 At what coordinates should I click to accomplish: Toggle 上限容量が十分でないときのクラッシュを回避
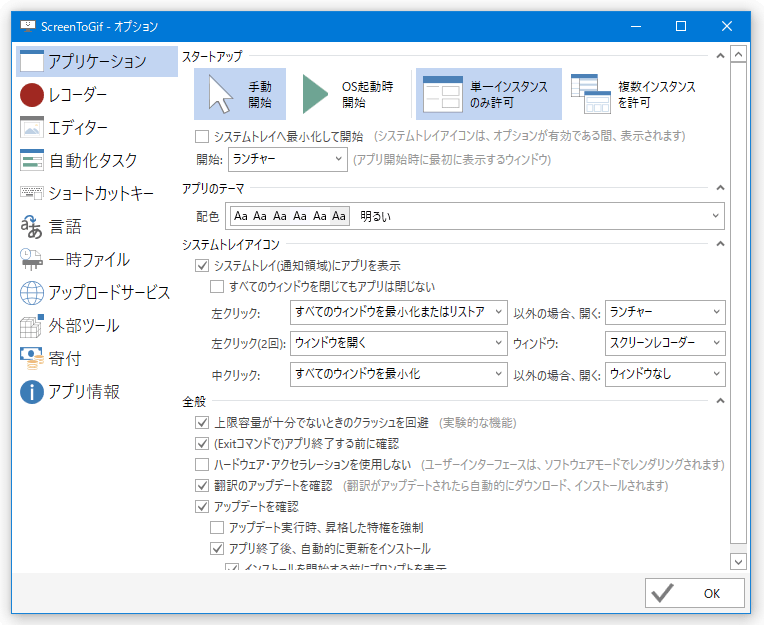pyautogui.click(x=202, y=422)
